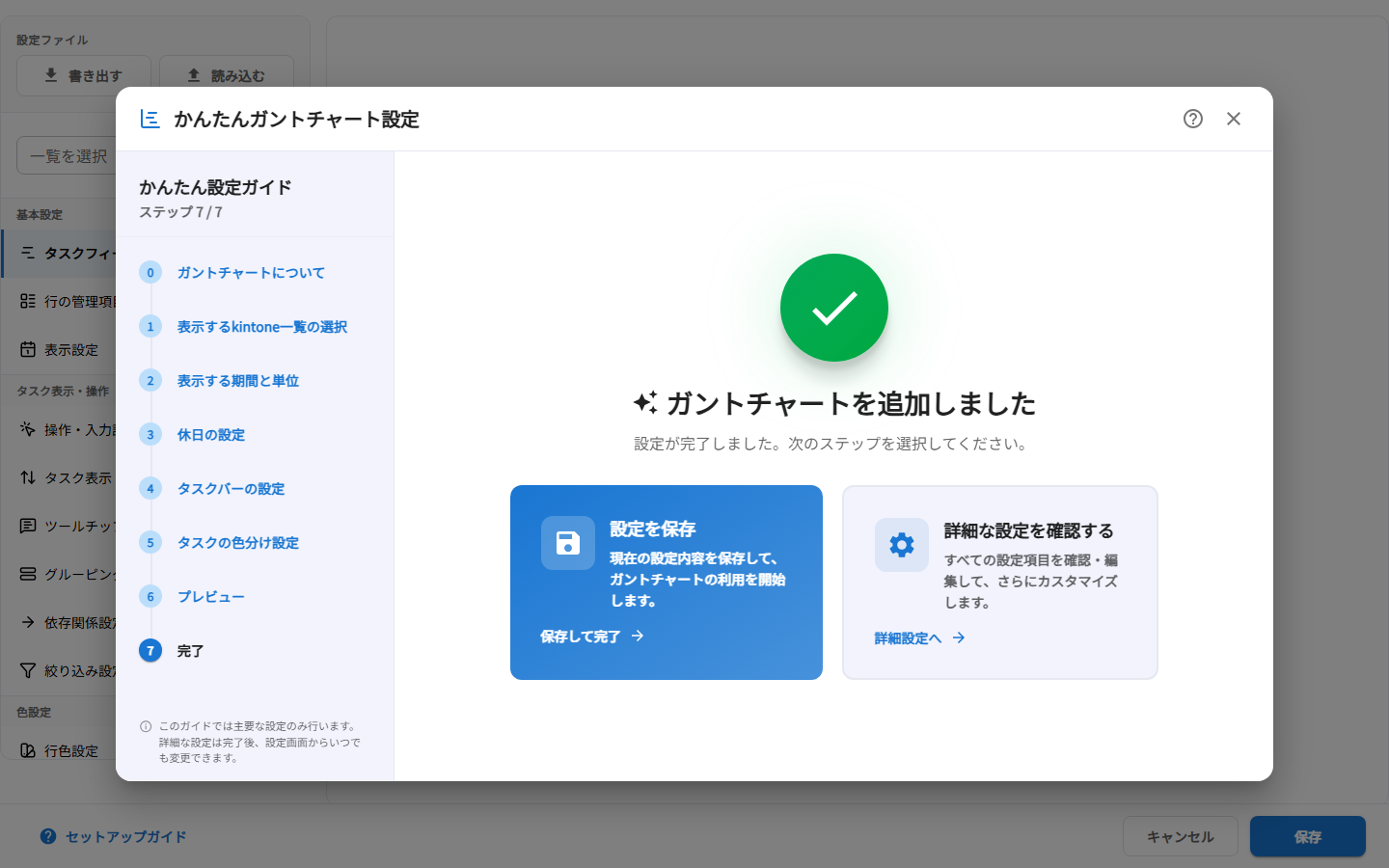
Task: Click the sort arrows icon beside タスク表示
Action: (x=28, y=477)
